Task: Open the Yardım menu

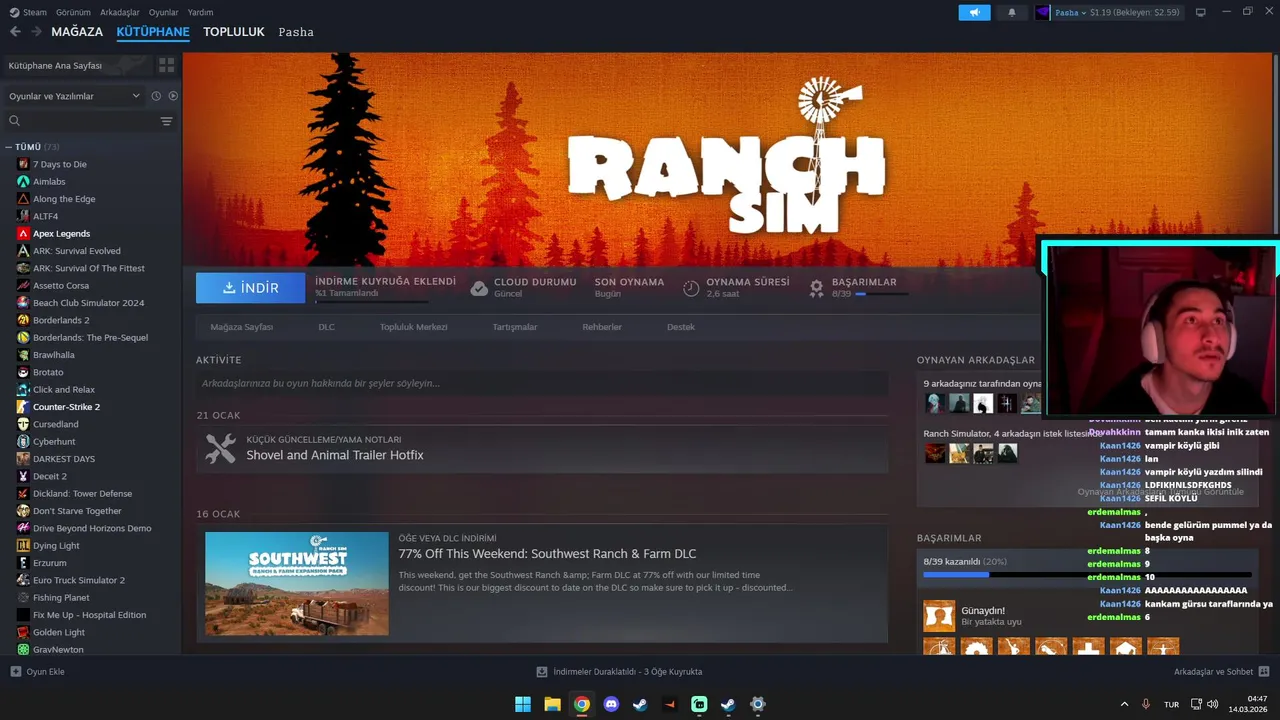Action: coord(200,12)
